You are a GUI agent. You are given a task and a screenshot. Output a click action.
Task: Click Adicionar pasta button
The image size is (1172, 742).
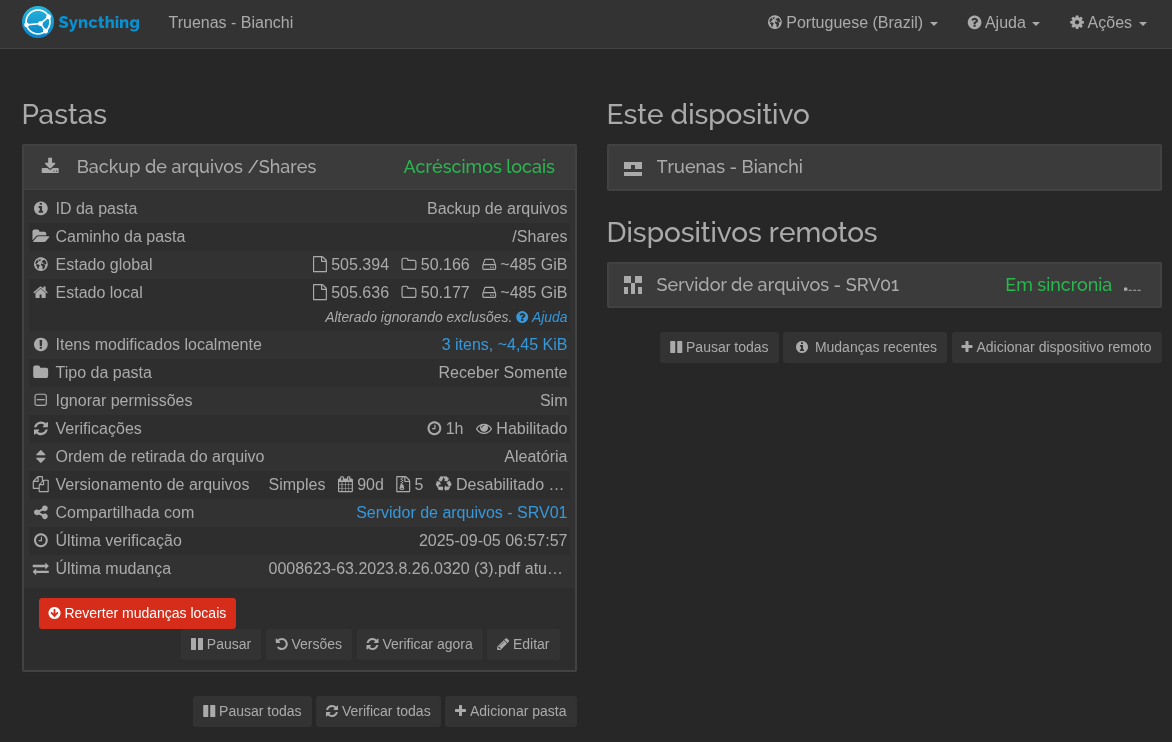point(511,711)
